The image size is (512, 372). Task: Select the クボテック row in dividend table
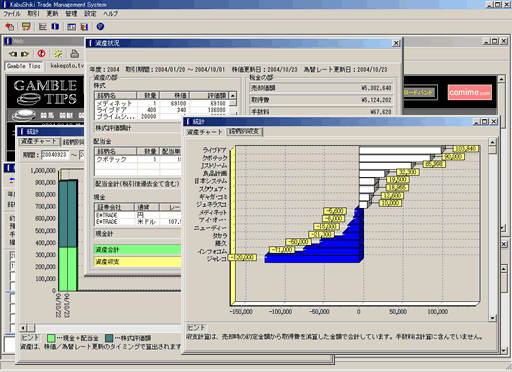(x=138, y=159)
